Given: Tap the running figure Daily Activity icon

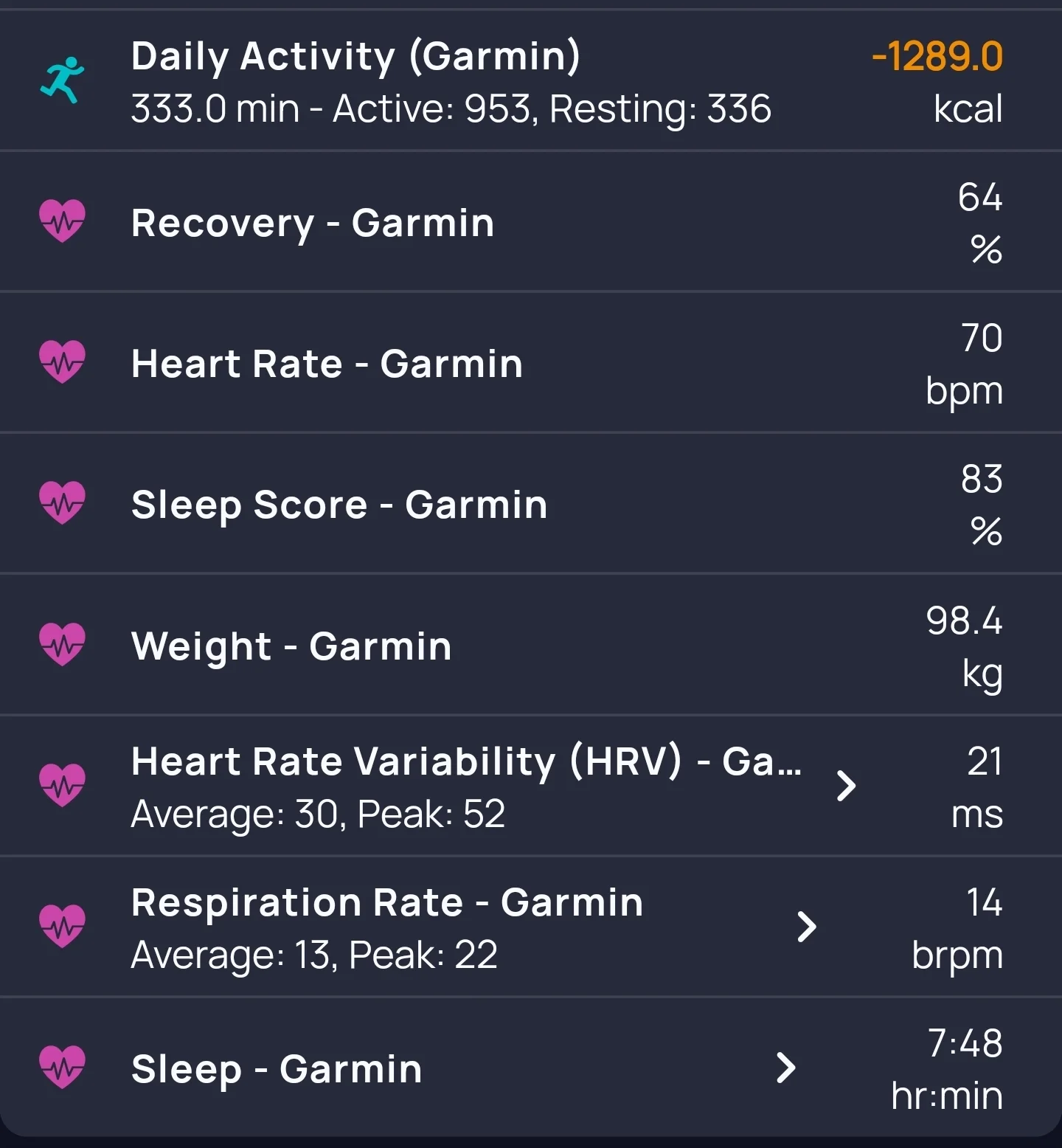Looking at the screenshot, I should point(62,80).
